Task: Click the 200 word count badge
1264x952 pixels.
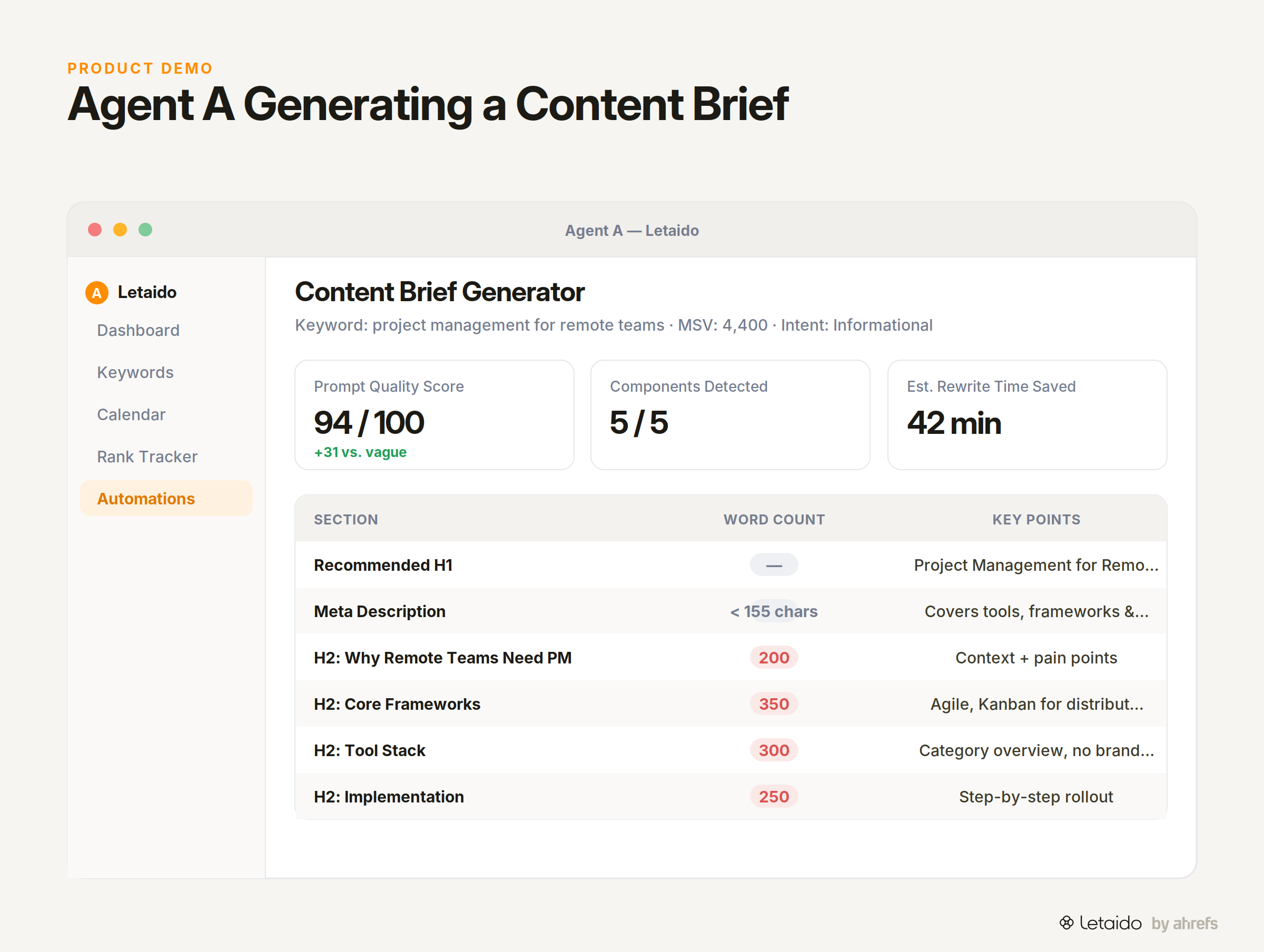Action: tap(774, 658)
